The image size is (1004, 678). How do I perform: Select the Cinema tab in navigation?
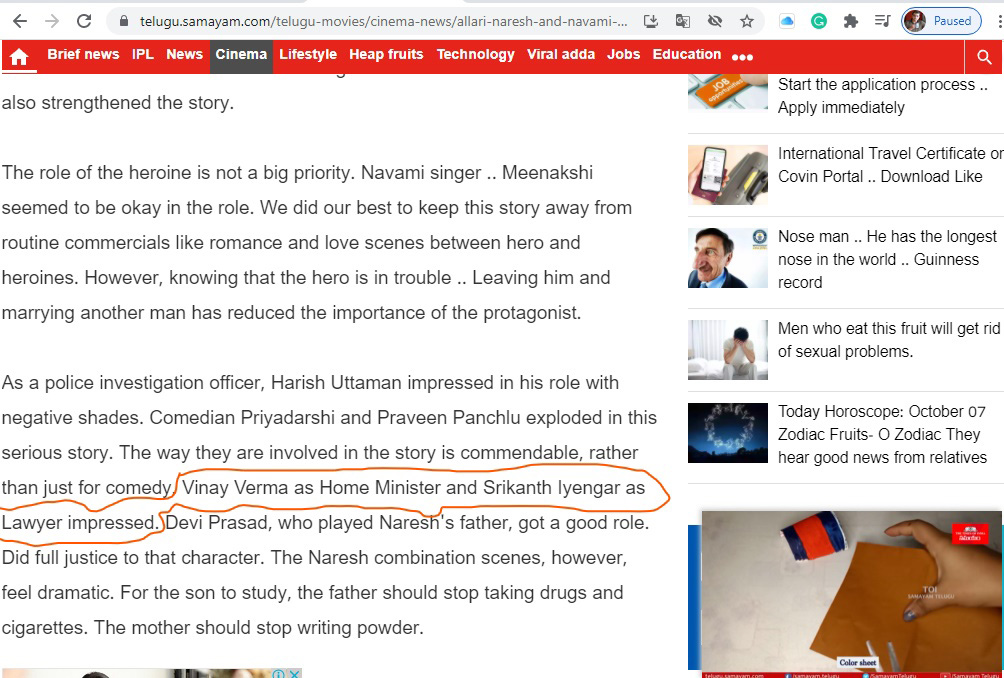(x=241, y=55)
